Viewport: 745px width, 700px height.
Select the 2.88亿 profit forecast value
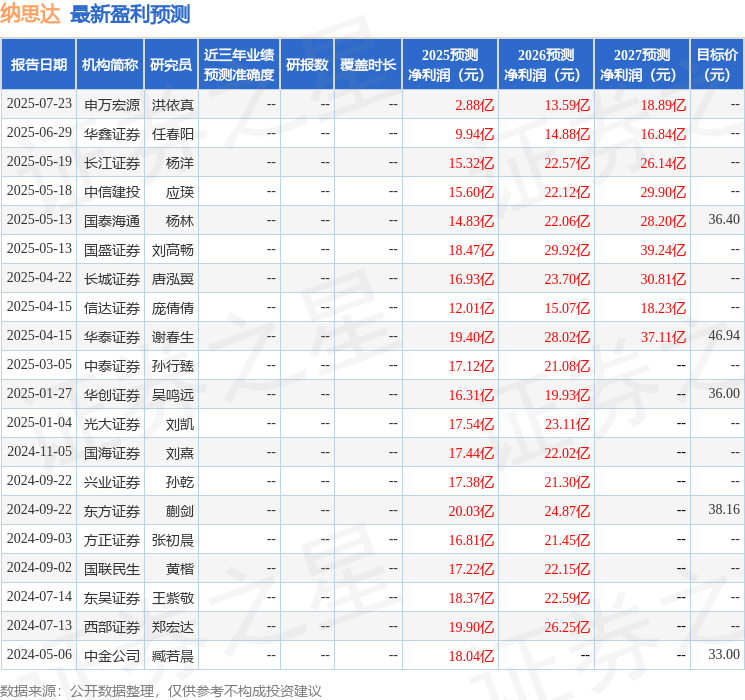[474, 104]
